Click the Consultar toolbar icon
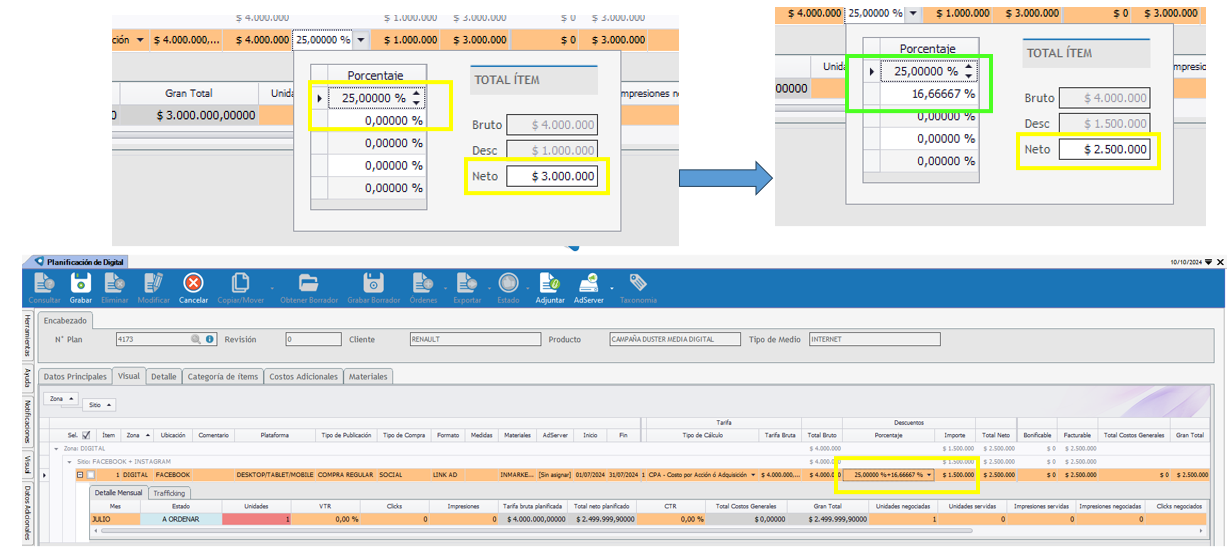 [44, 283]
